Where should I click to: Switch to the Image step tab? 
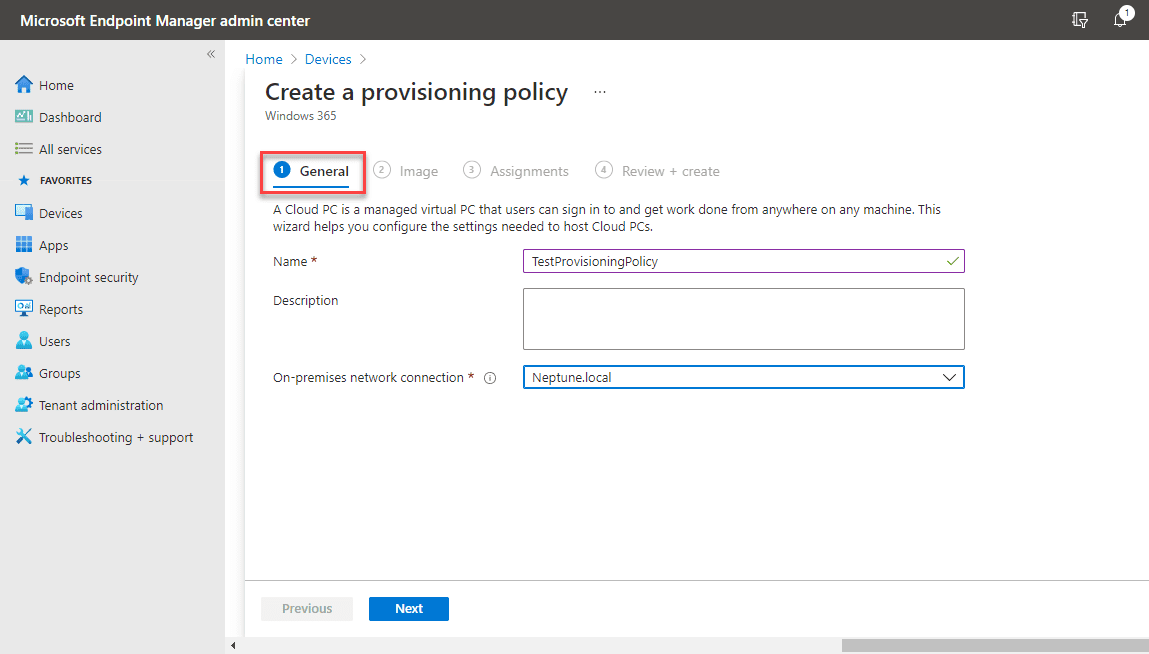point(407,171)
